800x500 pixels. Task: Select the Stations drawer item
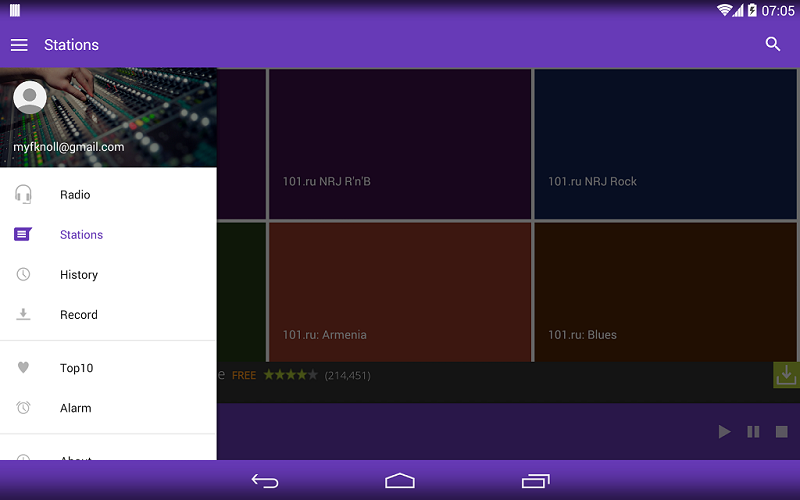pyautogui.click(x=108, y=235)
